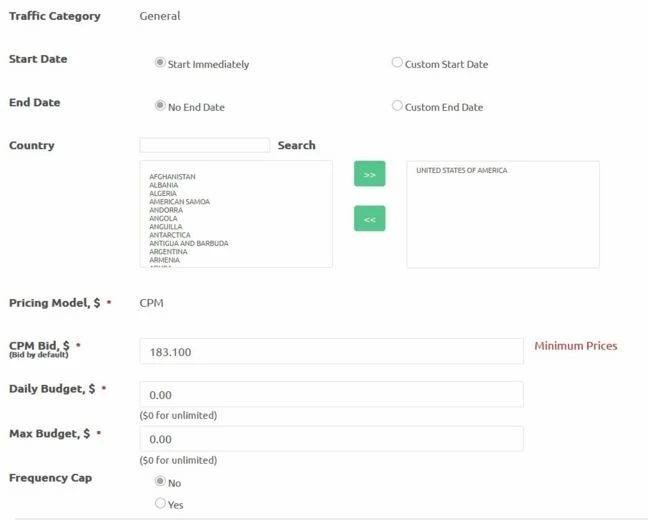
Task: Focus the country search input box
Action: click(205, 145)
